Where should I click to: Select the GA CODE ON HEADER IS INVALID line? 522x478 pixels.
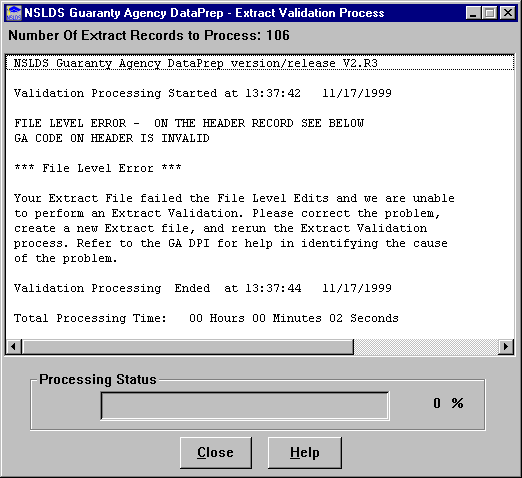[x=112, y=138]
